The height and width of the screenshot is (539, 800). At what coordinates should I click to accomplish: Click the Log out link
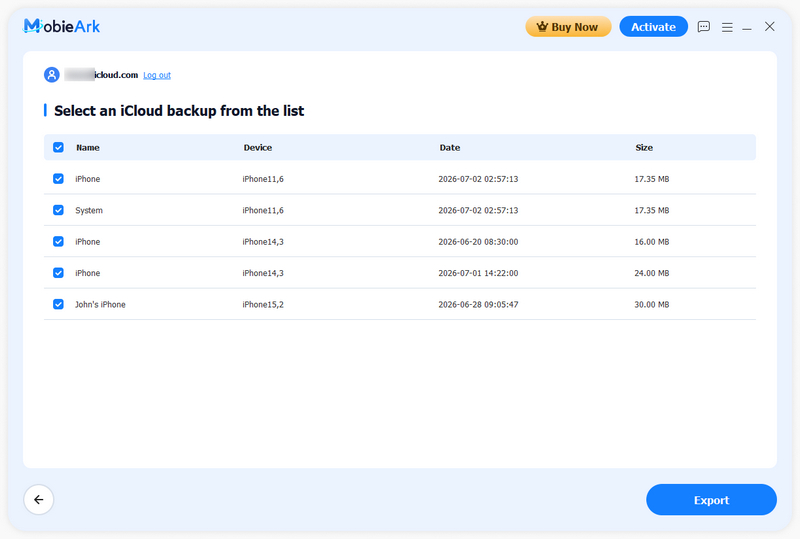[157, 75]
